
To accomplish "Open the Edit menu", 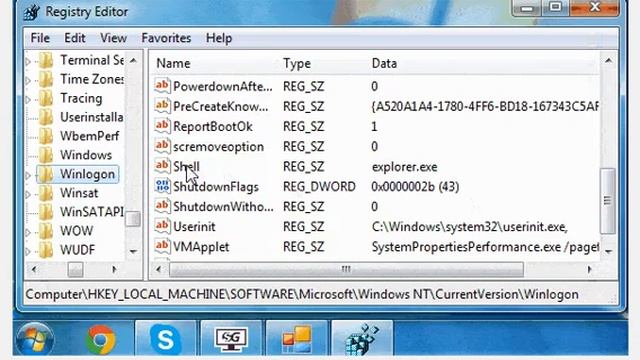I will pyautogui.click(x=75, y=38).
